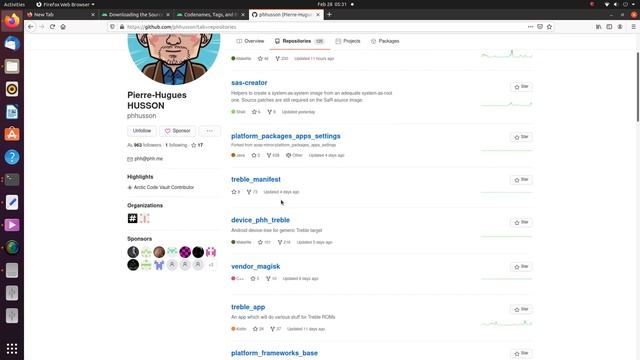Go back with the browser back arrow
The image size is (640, 360).
[x=31, y=27]
